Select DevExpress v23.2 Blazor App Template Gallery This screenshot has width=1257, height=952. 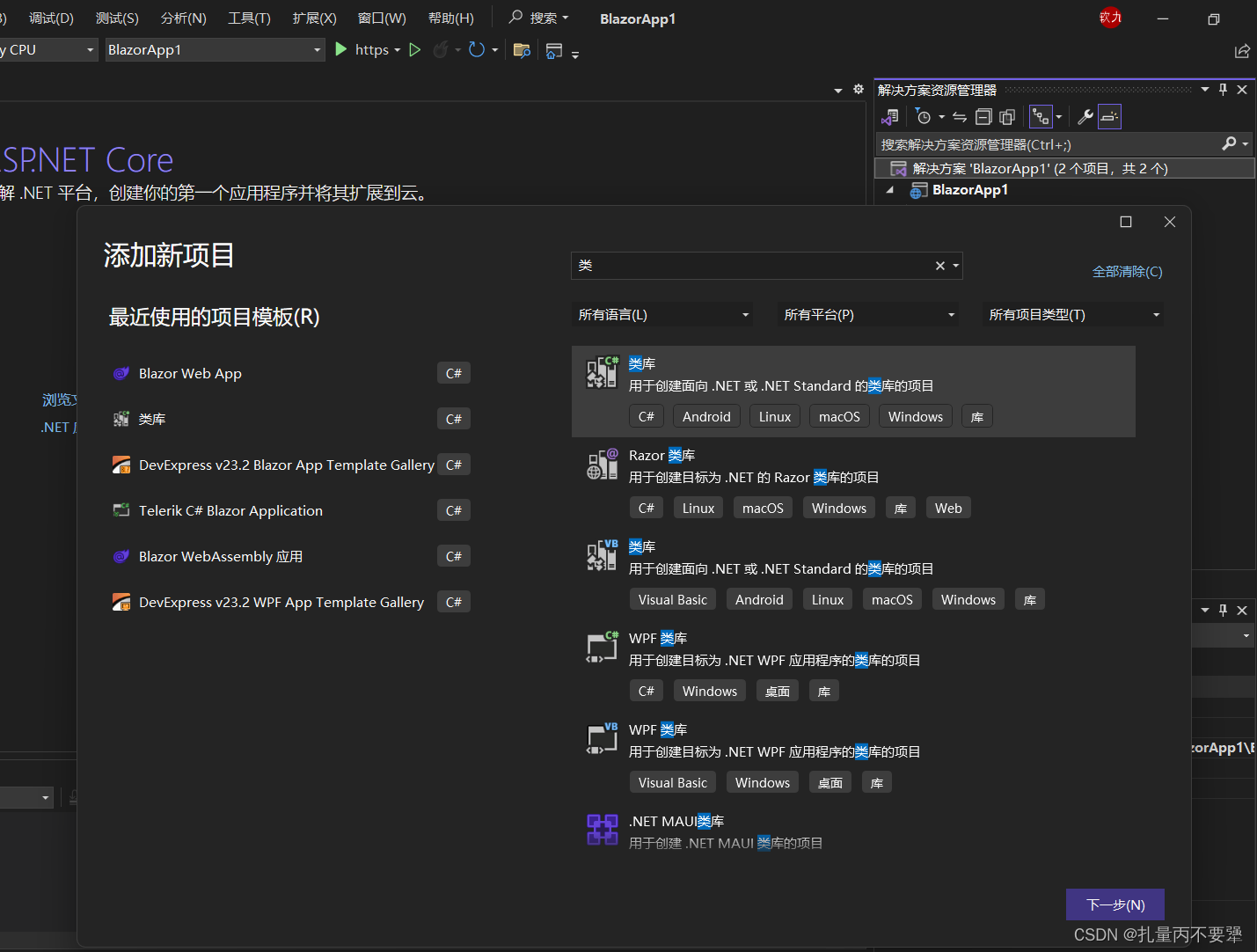pos(291,465)
